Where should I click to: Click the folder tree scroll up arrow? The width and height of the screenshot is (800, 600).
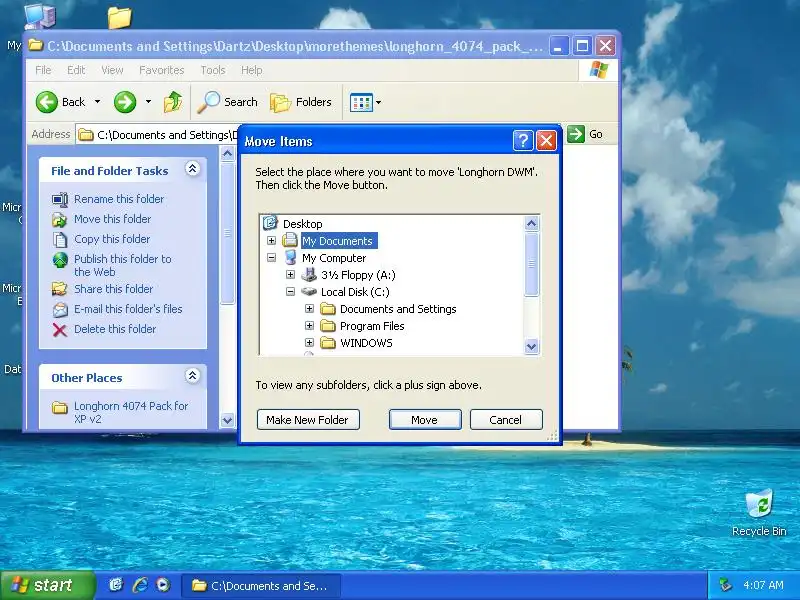(531, 223)
